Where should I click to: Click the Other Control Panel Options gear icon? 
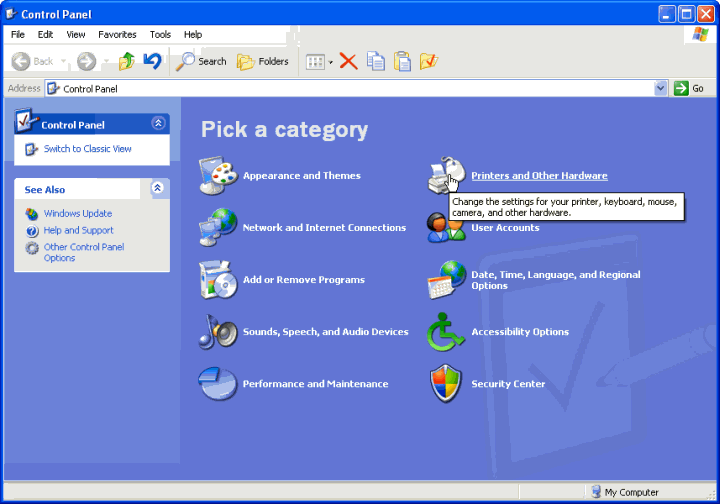click(x=32, y=248)
